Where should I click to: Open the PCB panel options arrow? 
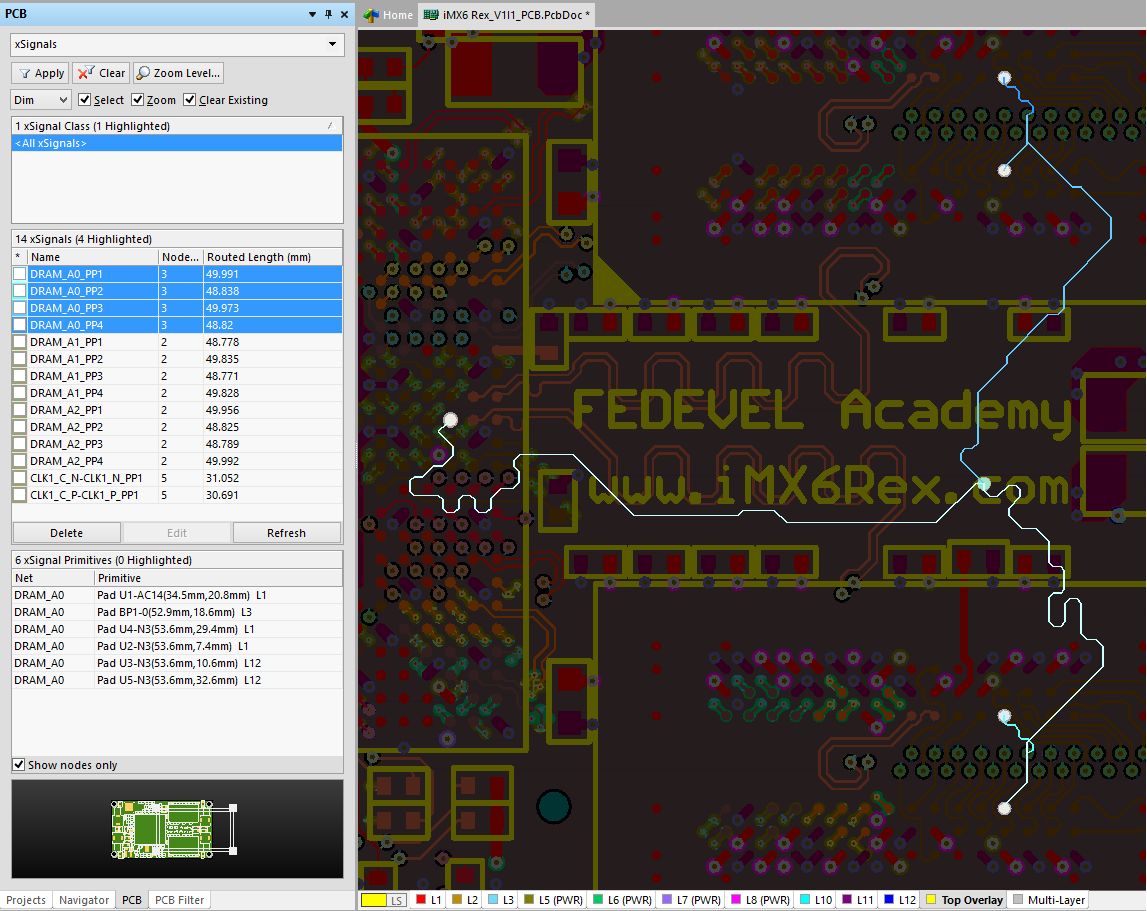coord(312,14)
